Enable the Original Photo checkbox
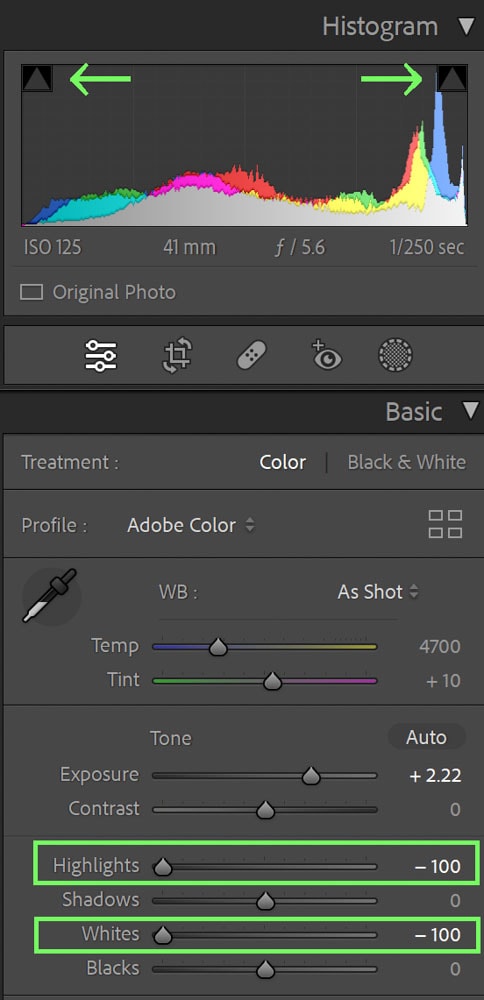This screenshot has width=484, height=1000. click(31, 293)
